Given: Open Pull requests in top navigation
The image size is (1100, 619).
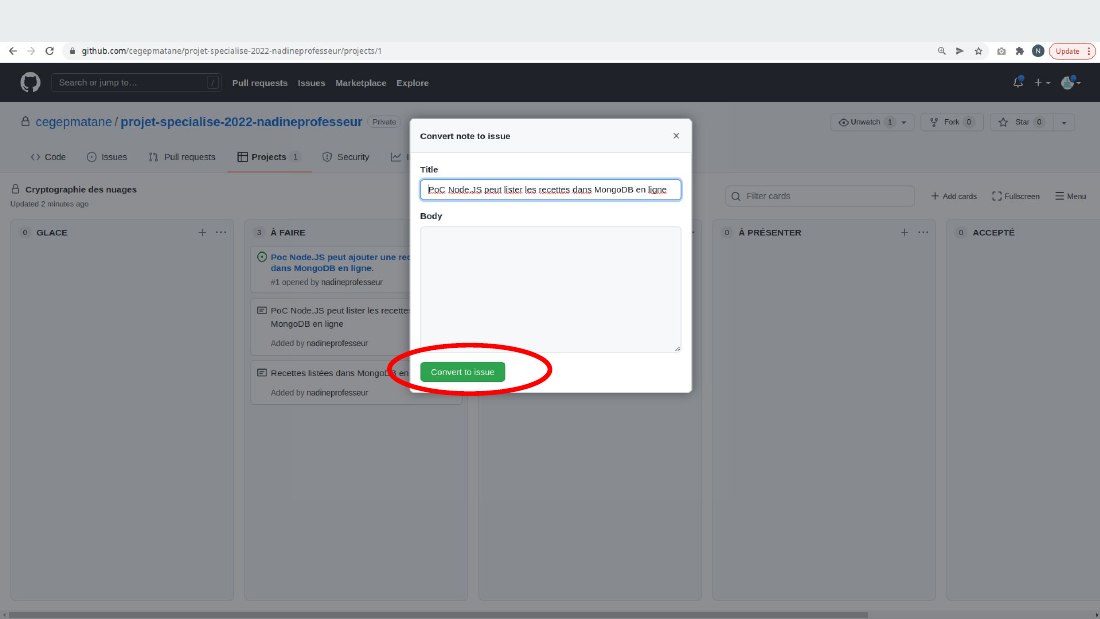Looking at the screenshot, I should [x=260, y=83].
